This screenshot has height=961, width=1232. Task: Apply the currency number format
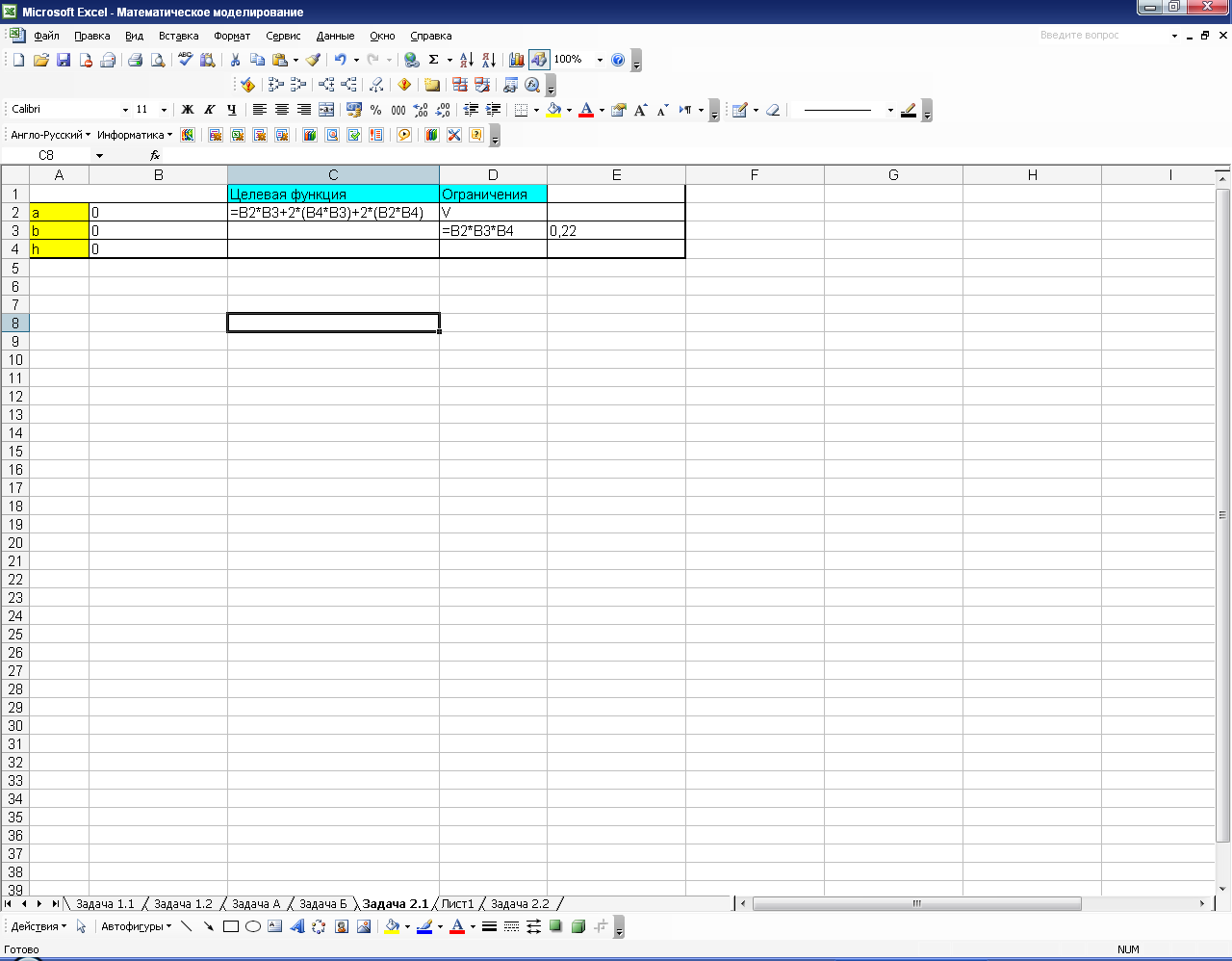tap(354, 110)
